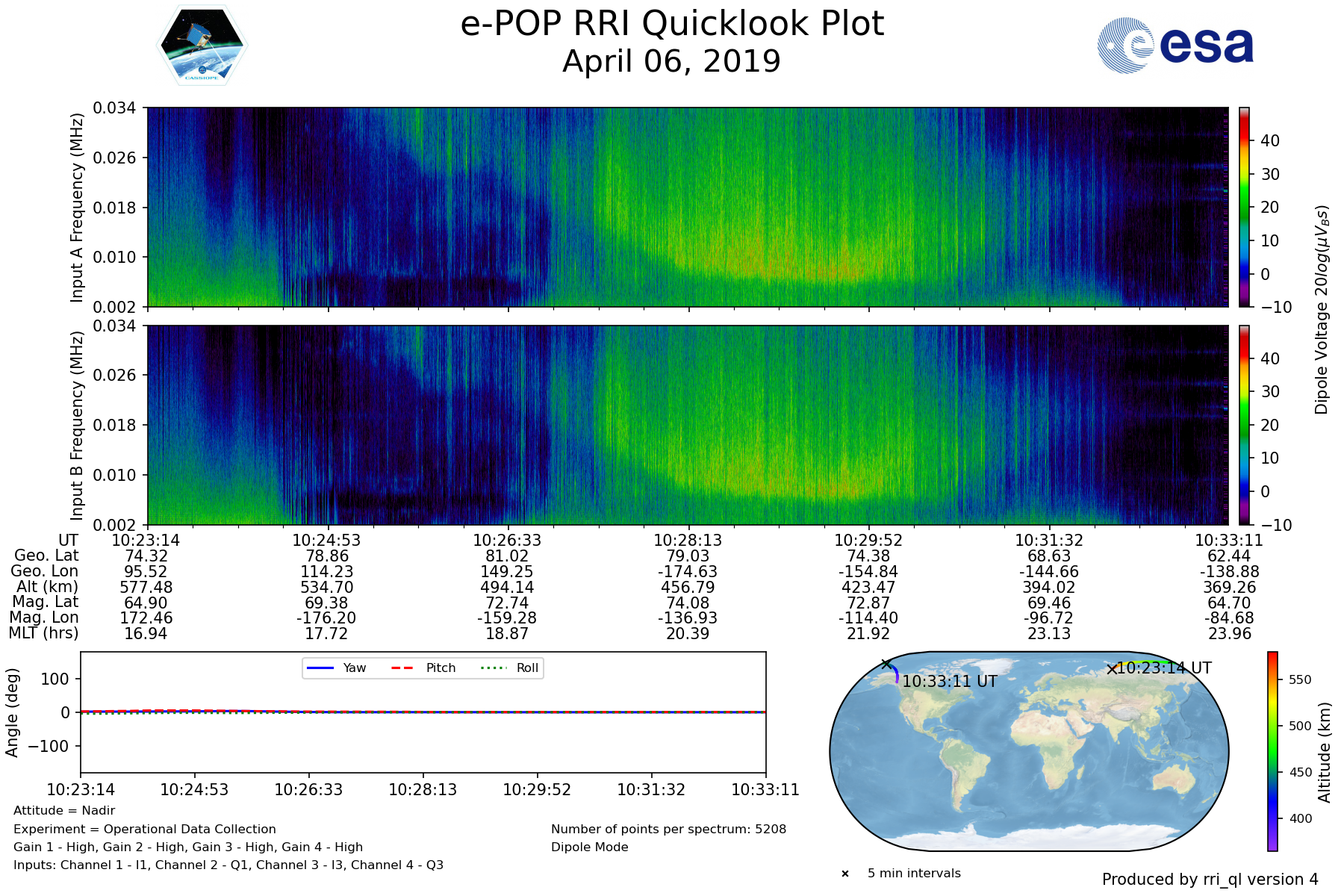This screenshot has height=896, width=1344.
Task: Click the Altitude (km) colorbar
Action: [x=1272, y=751]
